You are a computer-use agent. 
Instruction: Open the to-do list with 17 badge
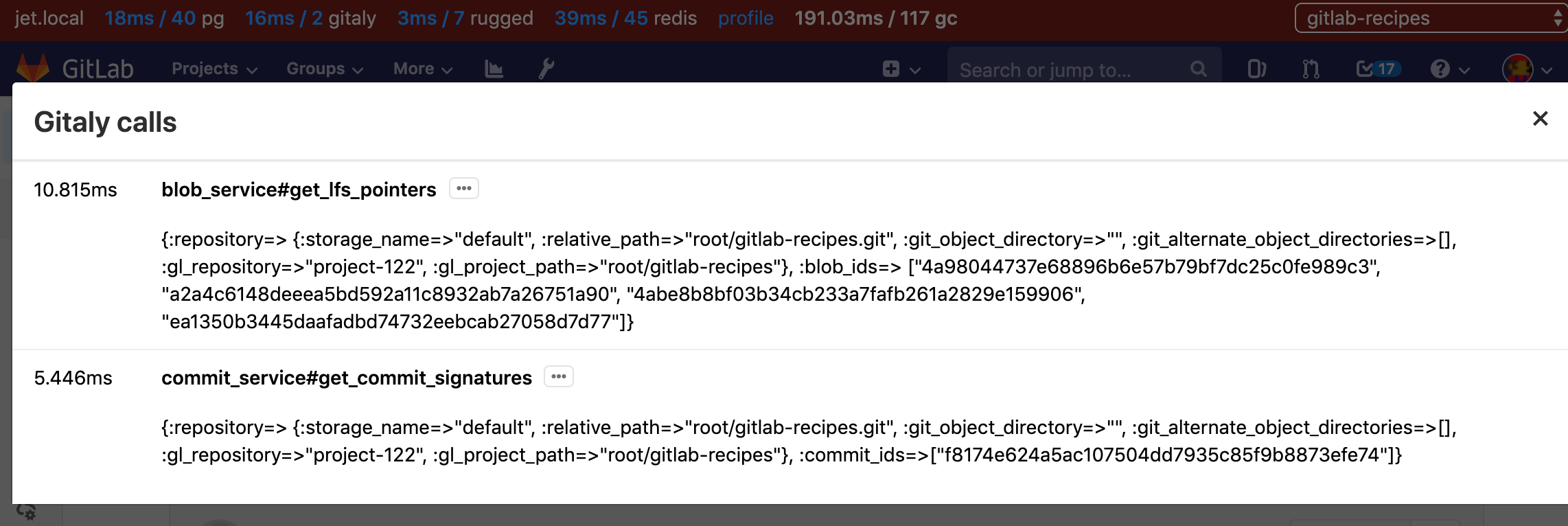click(x=1379, y=69)
